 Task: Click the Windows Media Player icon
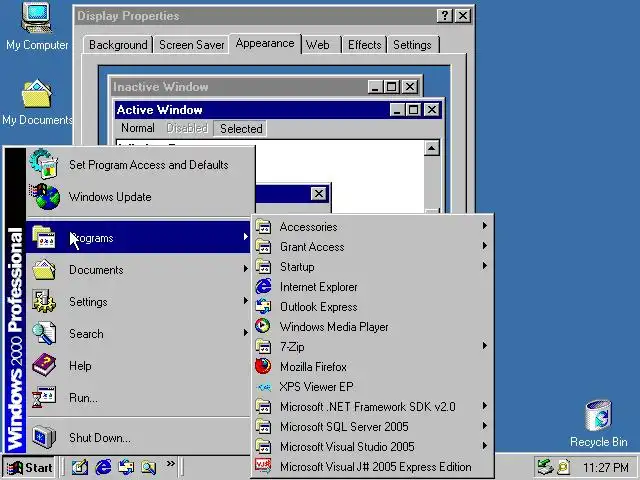click(x=263, y=326)
